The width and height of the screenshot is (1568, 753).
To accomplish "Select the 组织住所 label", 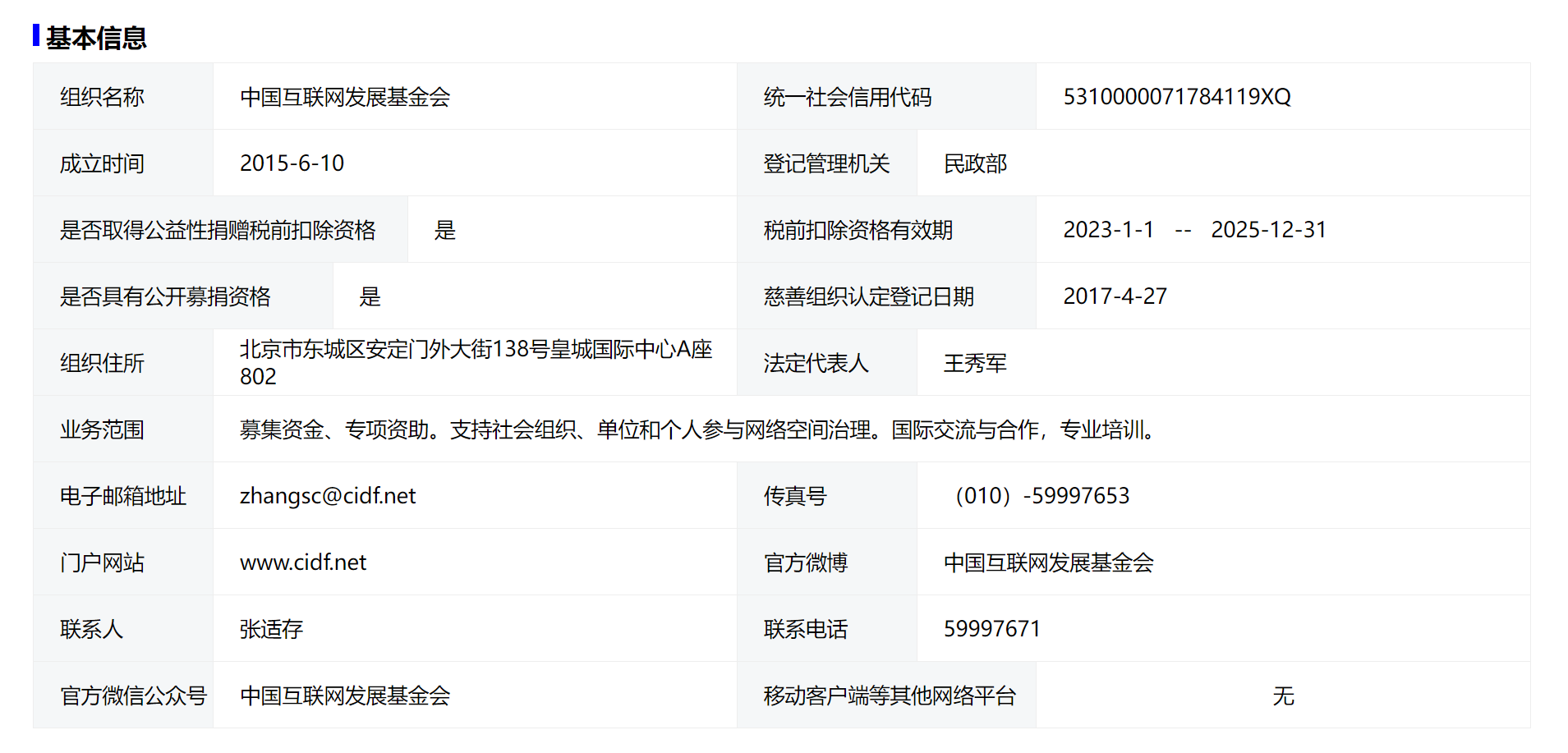I will (102, 363).
